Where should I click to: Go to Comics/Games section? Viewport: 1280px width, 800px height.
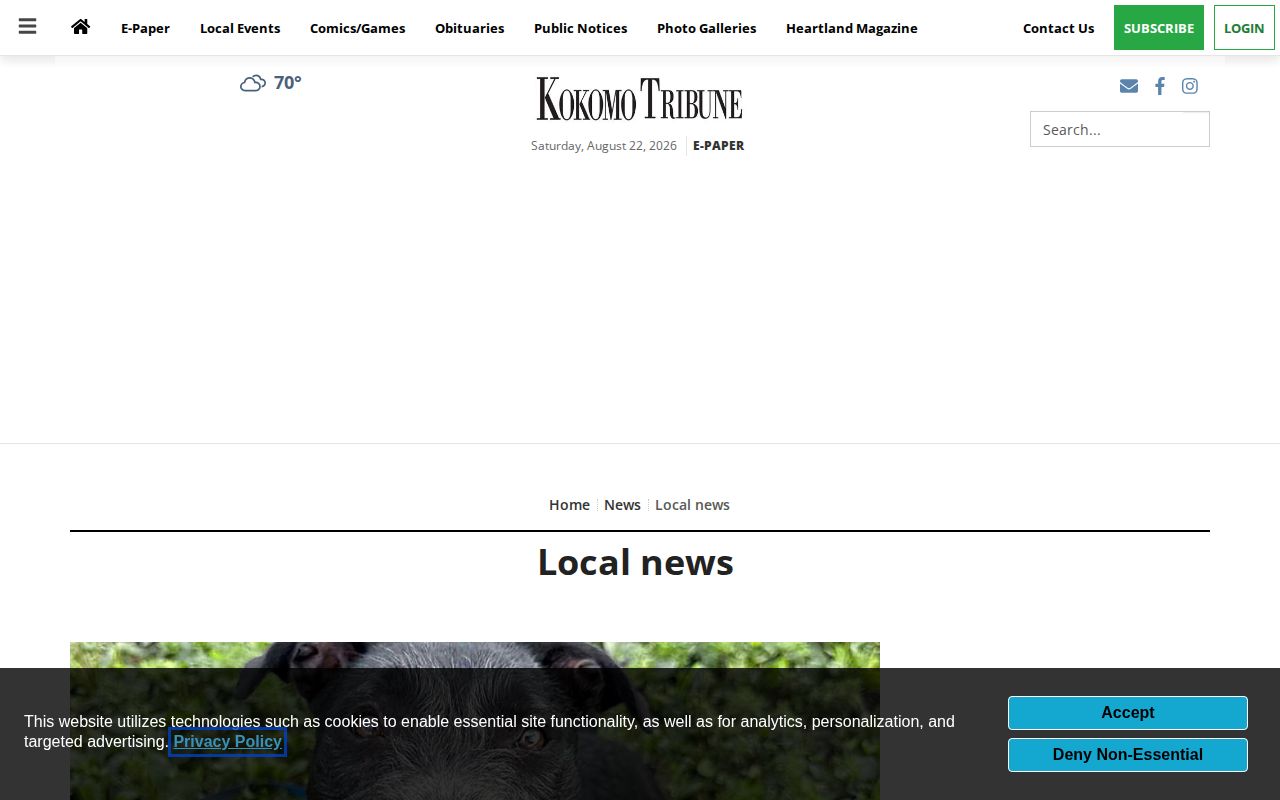pos(358,28)
